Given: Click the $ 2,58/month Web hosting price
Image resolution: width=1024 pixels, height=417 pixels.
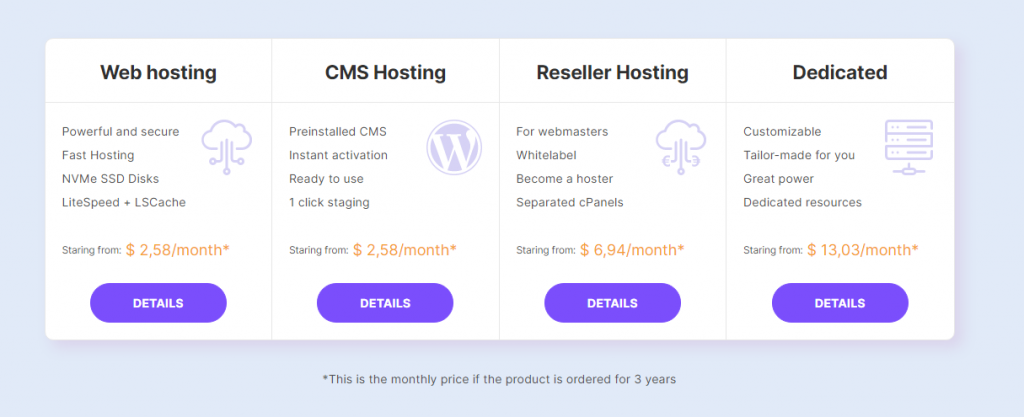Looking at the screenshot, I should (x=178, y=249).
